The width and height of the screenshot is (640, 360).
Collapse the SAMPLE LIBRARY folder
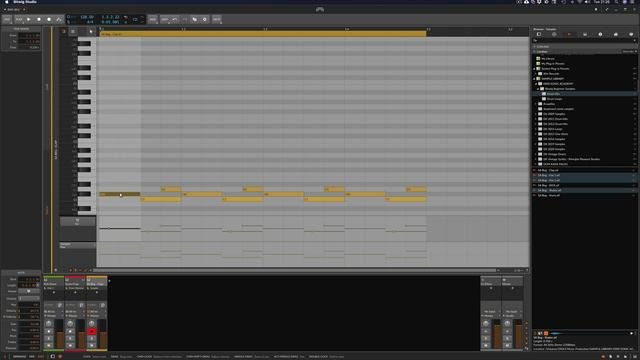pyautogui.click(x=534, y=79)
